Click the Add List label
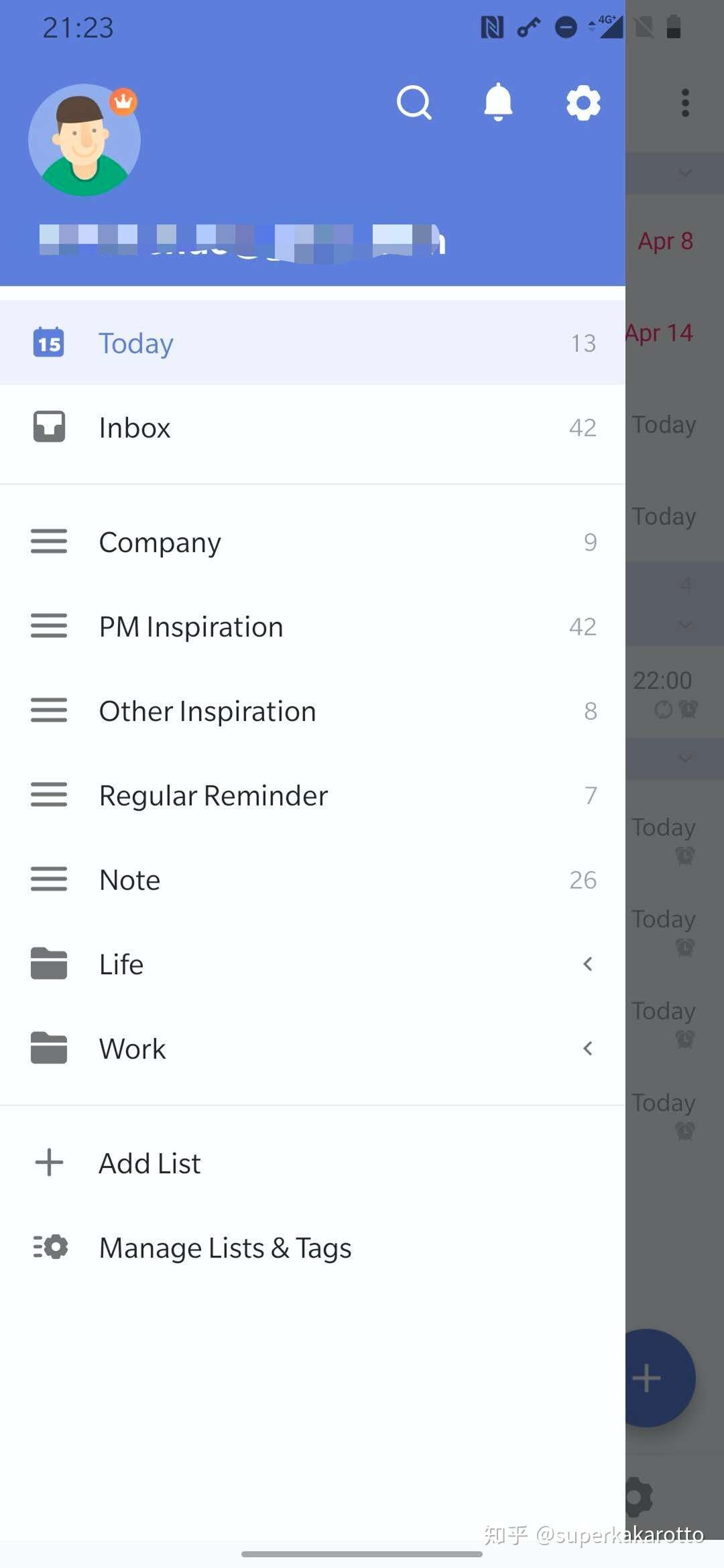Image resolution: width=724 pixels, height=1568 pixels. pos(149,1163)
